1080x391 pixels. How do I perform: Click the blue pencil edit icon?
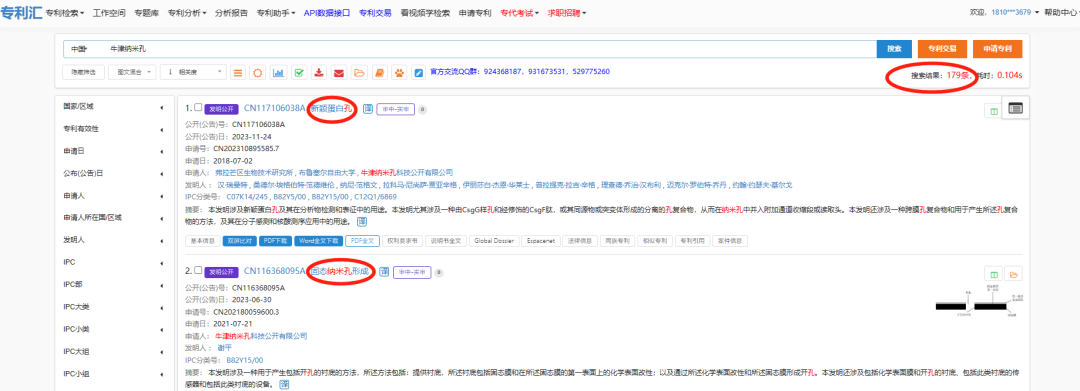[x=419, y=72]
